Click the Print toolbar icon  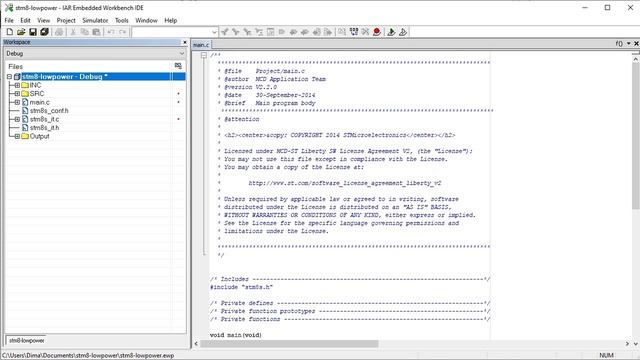click(x=59, y=32)
